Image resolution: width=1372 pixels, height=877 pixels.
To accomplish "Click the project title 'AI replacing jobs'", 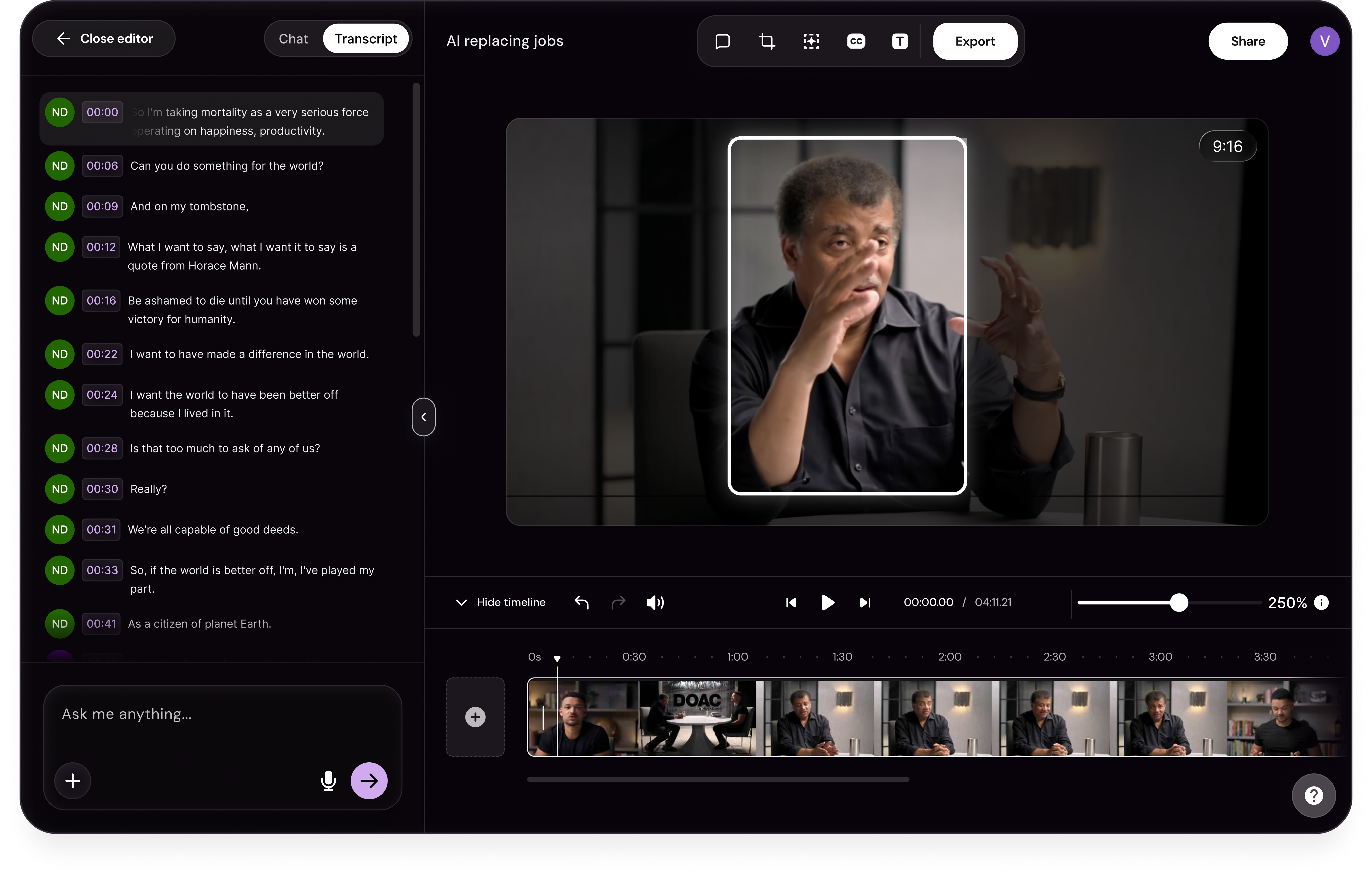I will pyautogui.click(x=504, y=41).
